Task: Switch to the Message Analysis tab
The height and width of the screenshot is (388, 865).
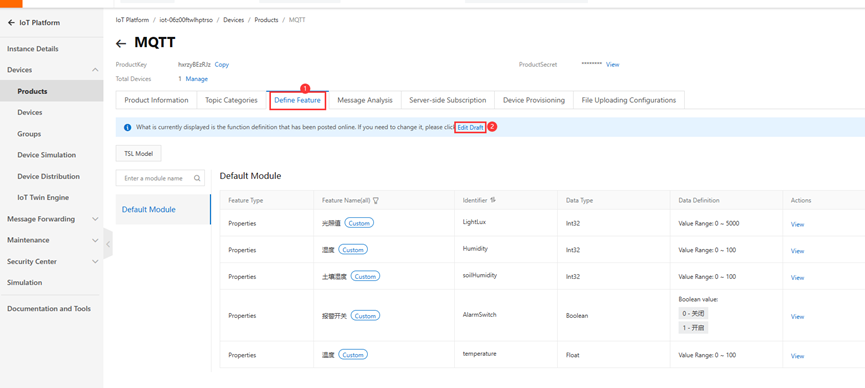Action: click(x=365, y=100)
